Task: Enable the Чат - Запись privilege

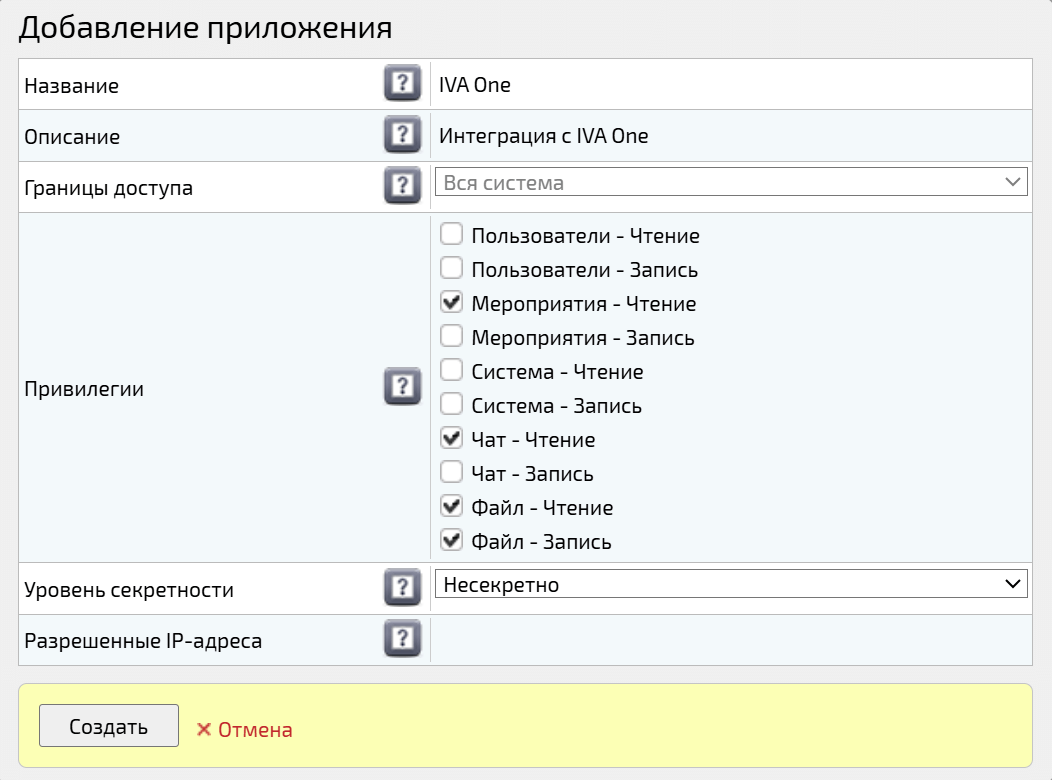Action: pos(451,471)
